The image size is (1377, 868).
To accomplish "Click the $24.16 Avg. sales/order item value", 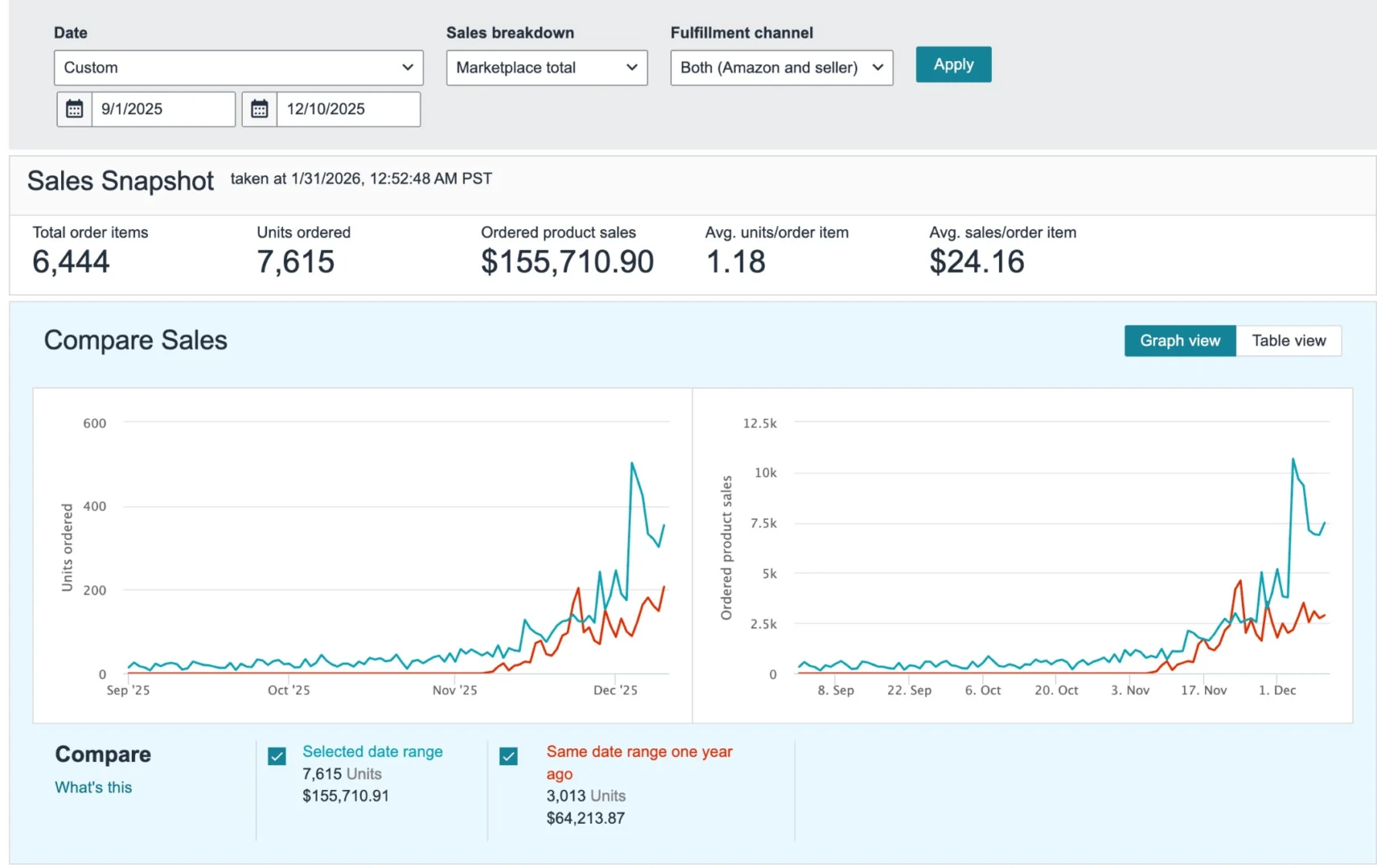I will tap(977, 262).
